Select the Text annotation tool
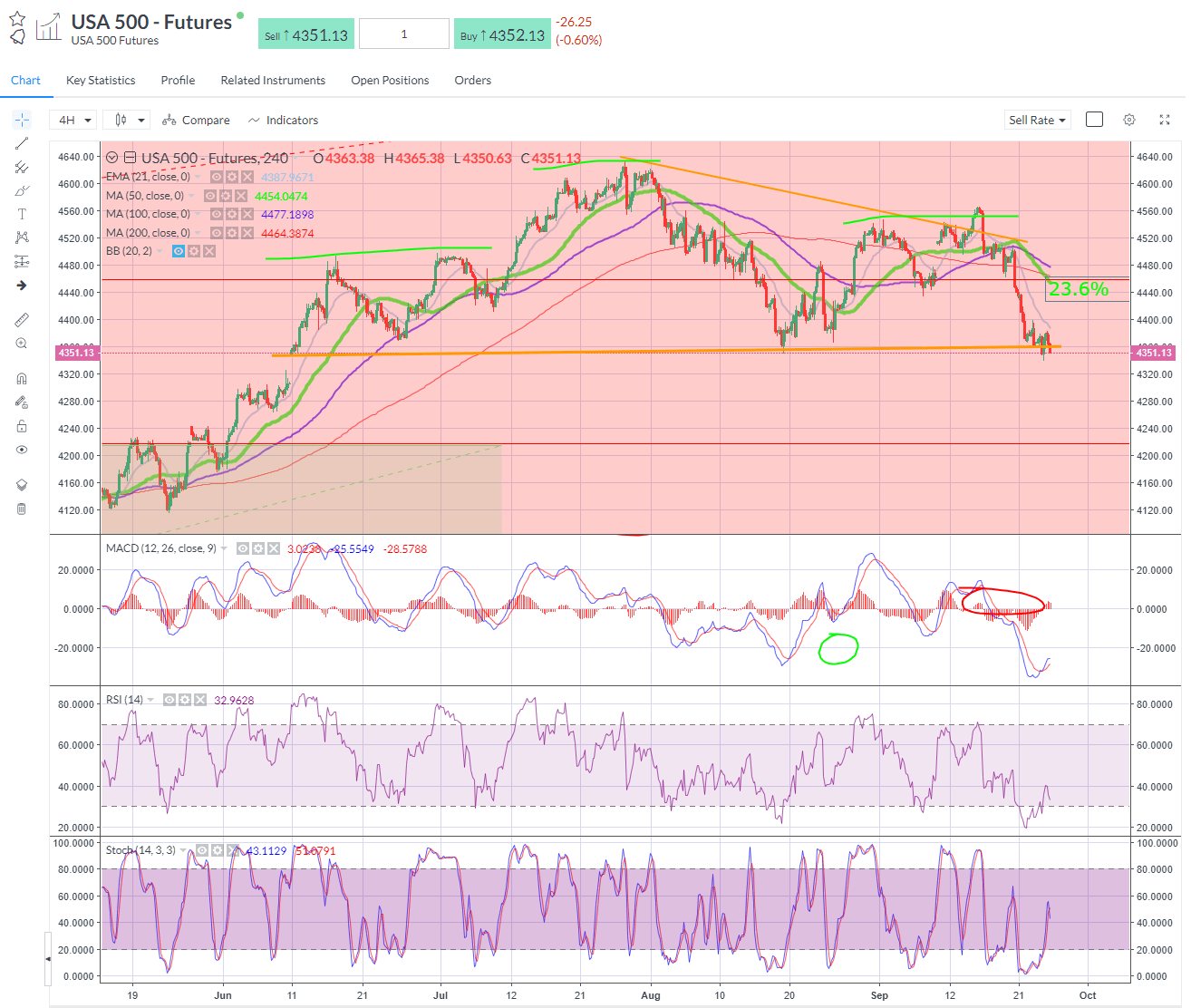This screenshot has height=1008, width=1191. click(x=22, y=214)
